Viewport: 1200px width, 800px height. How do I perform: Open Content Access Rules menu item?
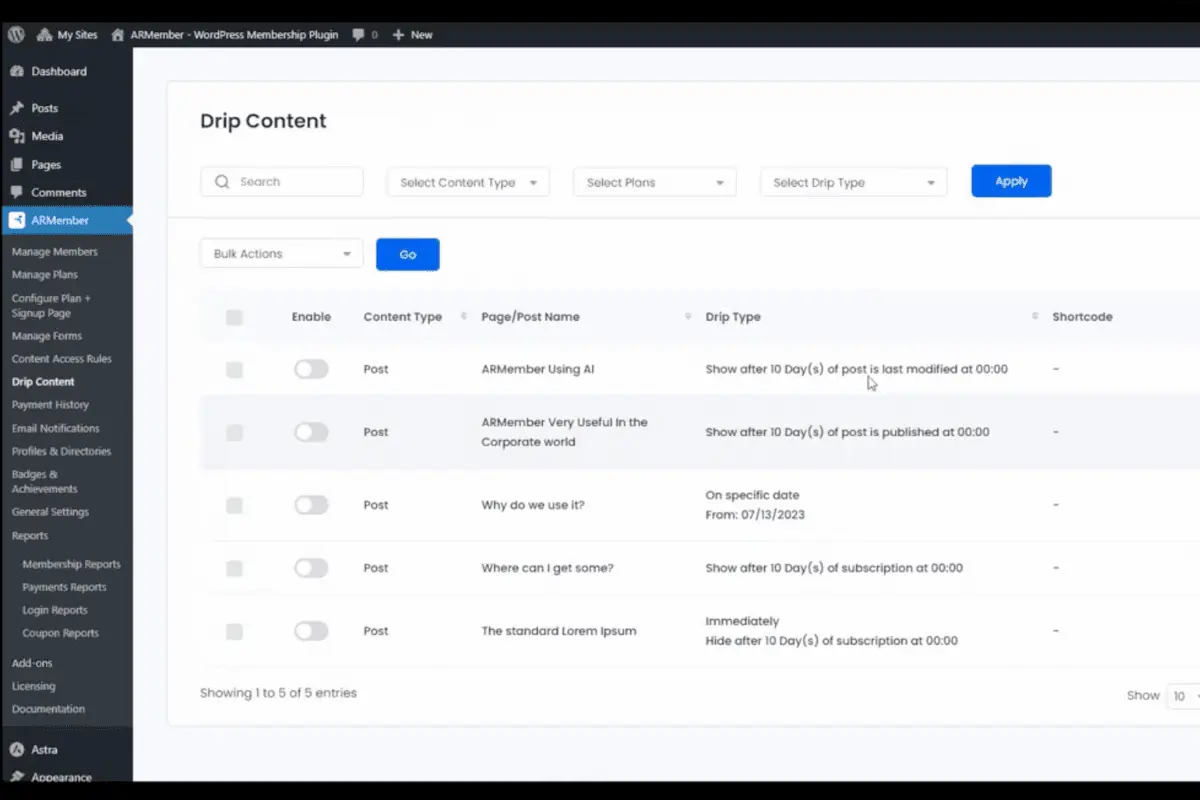click(62, 359)
